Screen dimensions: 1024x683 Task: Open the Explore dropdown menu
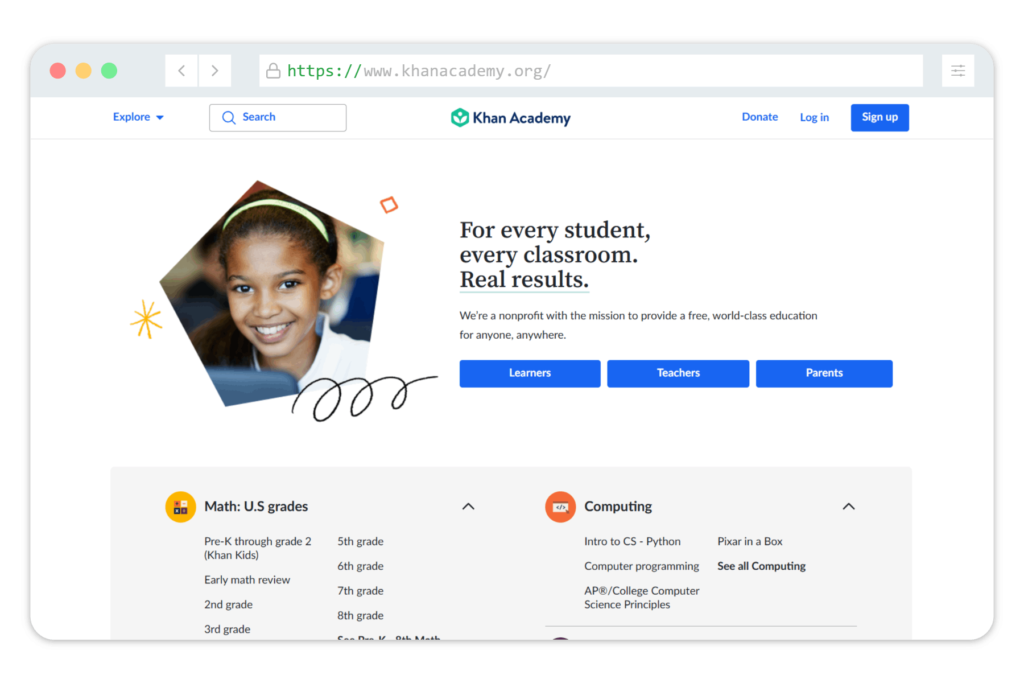[138, 117]
